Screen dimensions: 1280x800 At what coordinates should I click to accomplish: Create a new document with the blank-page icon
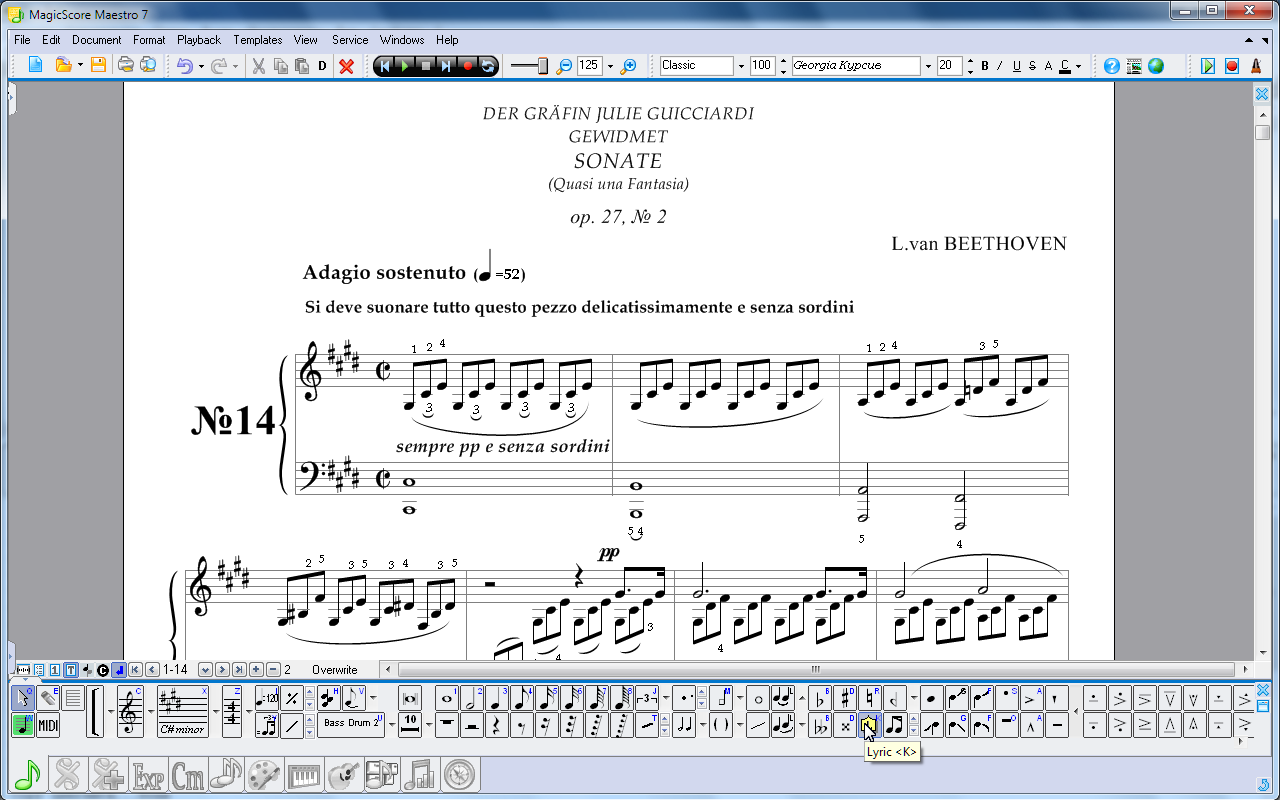point(35,66)
